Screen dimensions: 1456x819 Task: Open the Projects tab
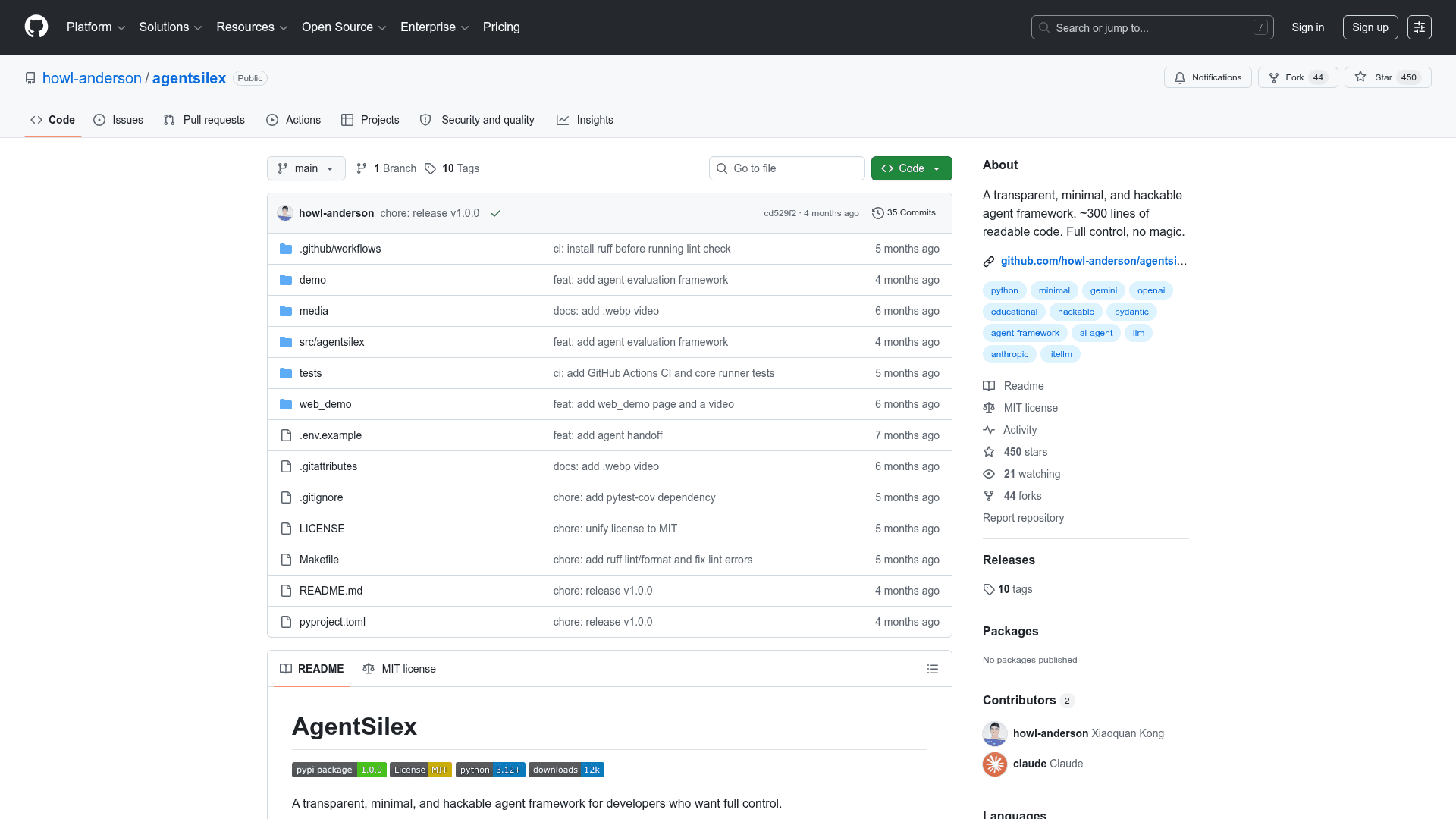coord(370,120)
